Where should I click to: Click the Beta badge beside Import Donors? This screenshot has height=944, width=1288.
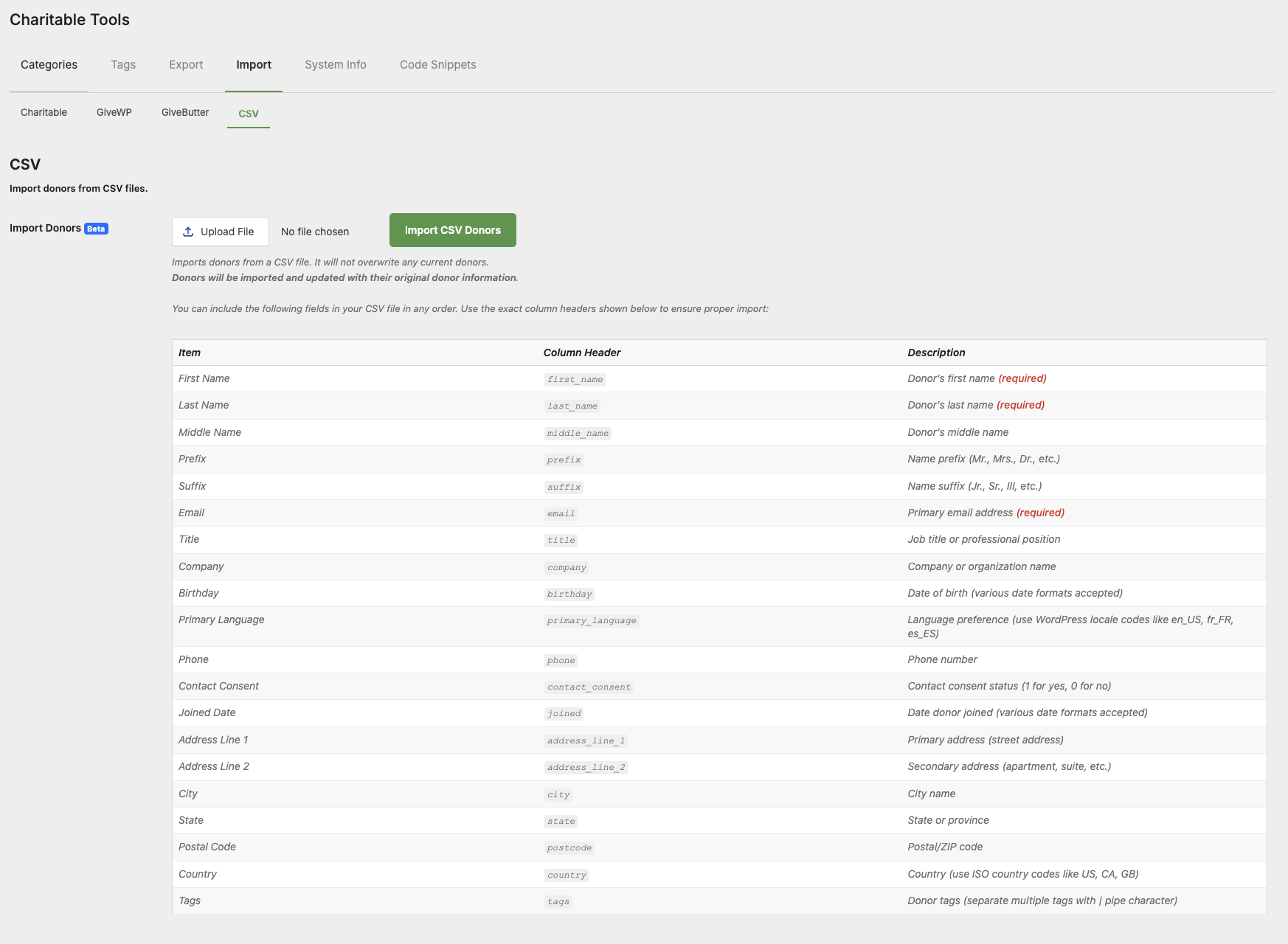(x=96, y=229)
